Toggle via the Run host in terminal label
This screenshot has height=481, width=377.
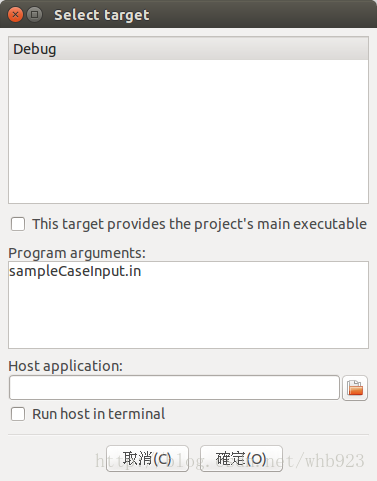pos(99,414)
